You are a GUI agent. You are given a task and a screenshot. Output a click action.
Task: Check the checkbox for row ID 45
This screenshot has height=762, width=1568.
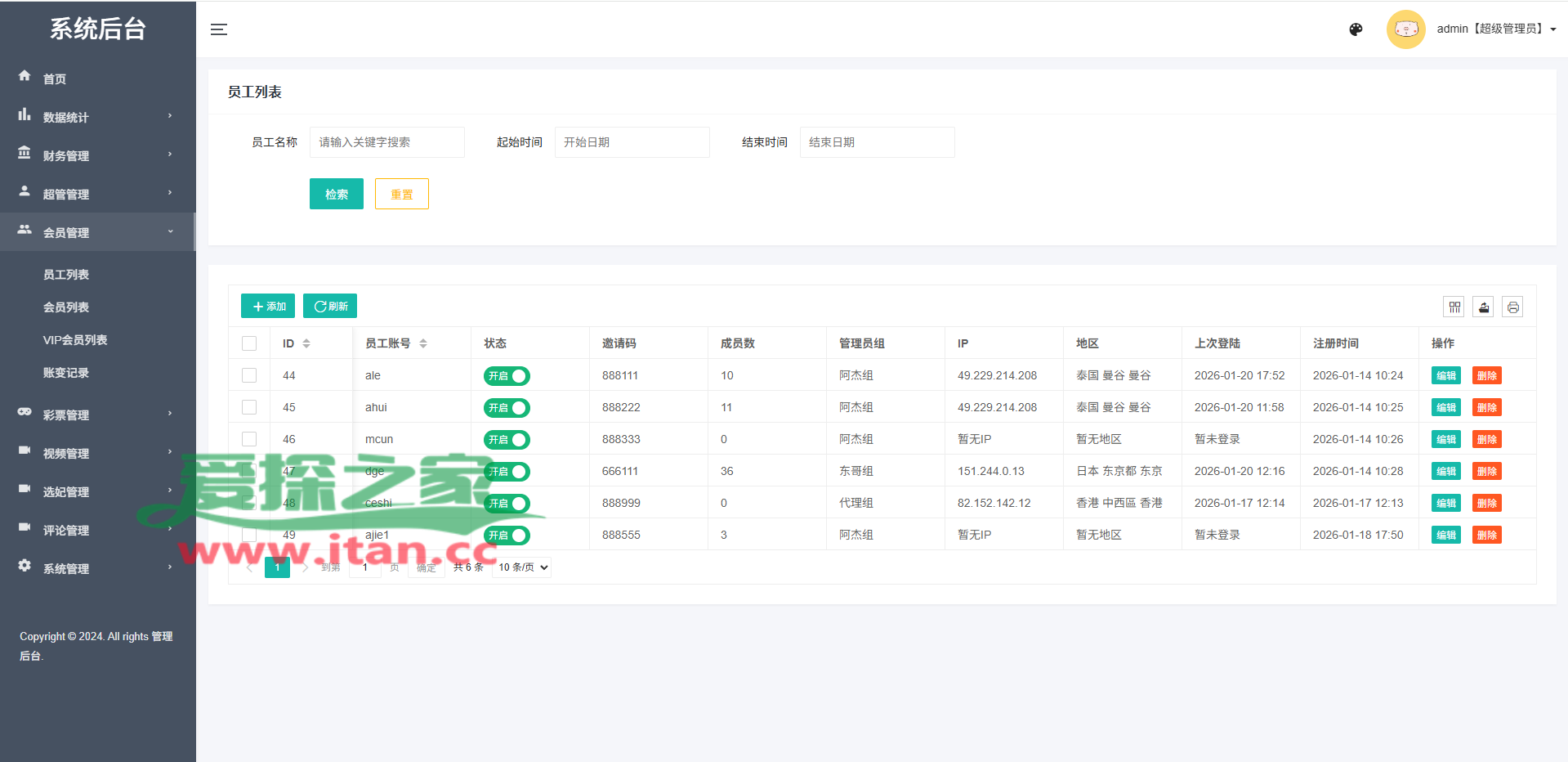(x=249, y=407)
